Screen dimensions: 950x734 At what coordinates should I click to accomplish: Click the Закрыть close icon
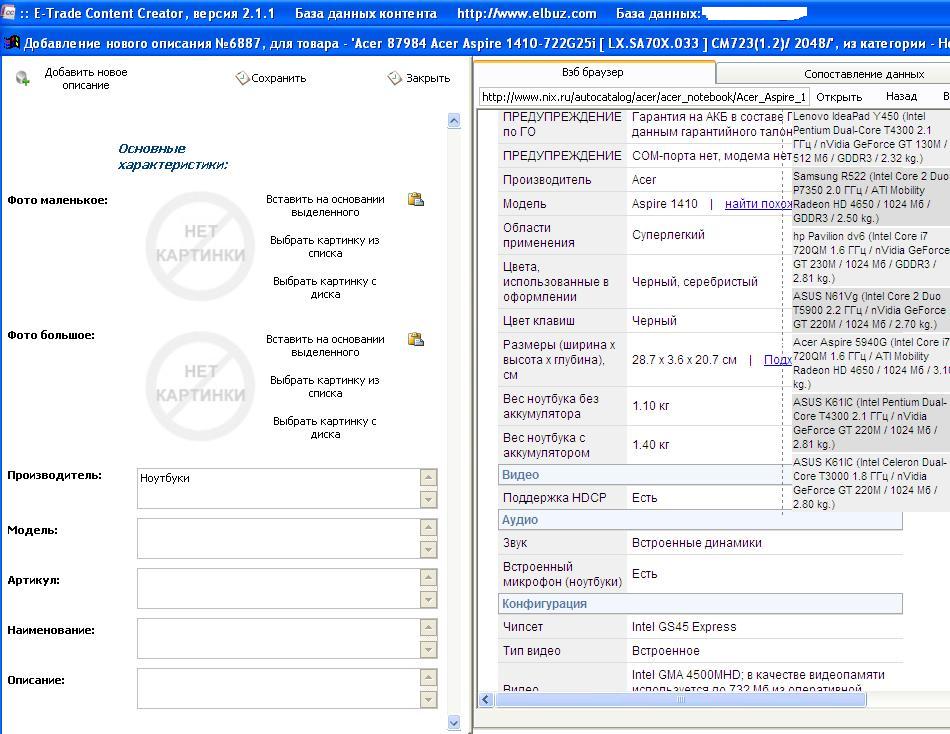pyautogui.click(x=395, y=78)
